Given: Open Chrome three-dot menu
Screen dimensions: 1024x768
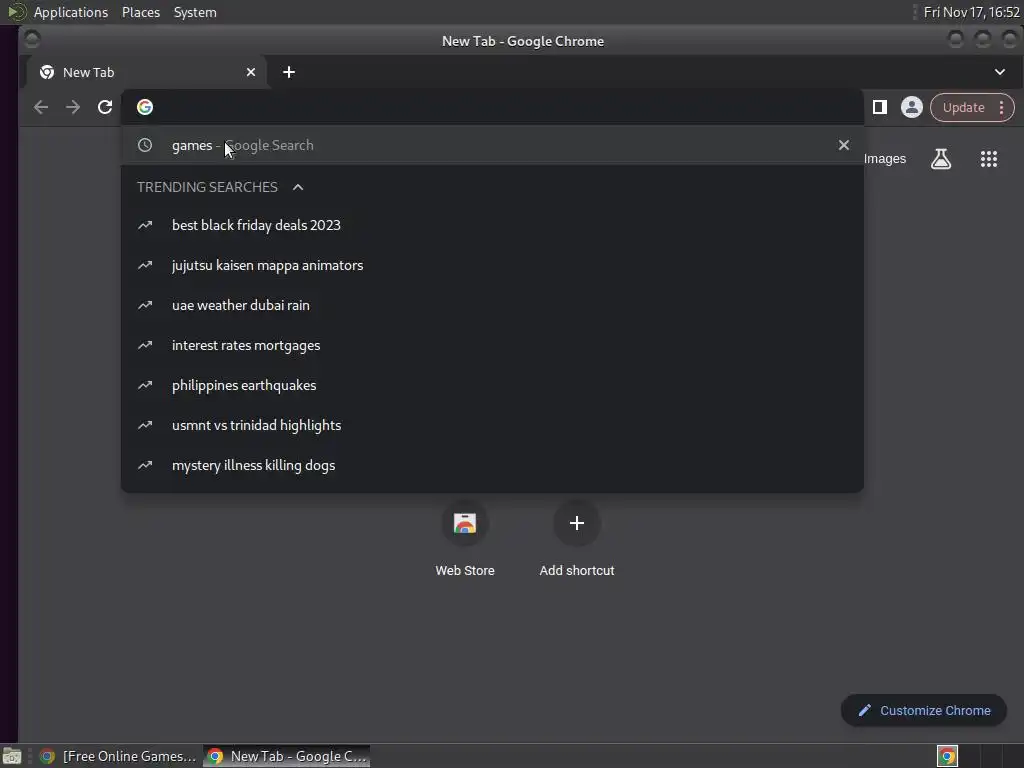Looking at the screenshot, I should click(1001, 108).
